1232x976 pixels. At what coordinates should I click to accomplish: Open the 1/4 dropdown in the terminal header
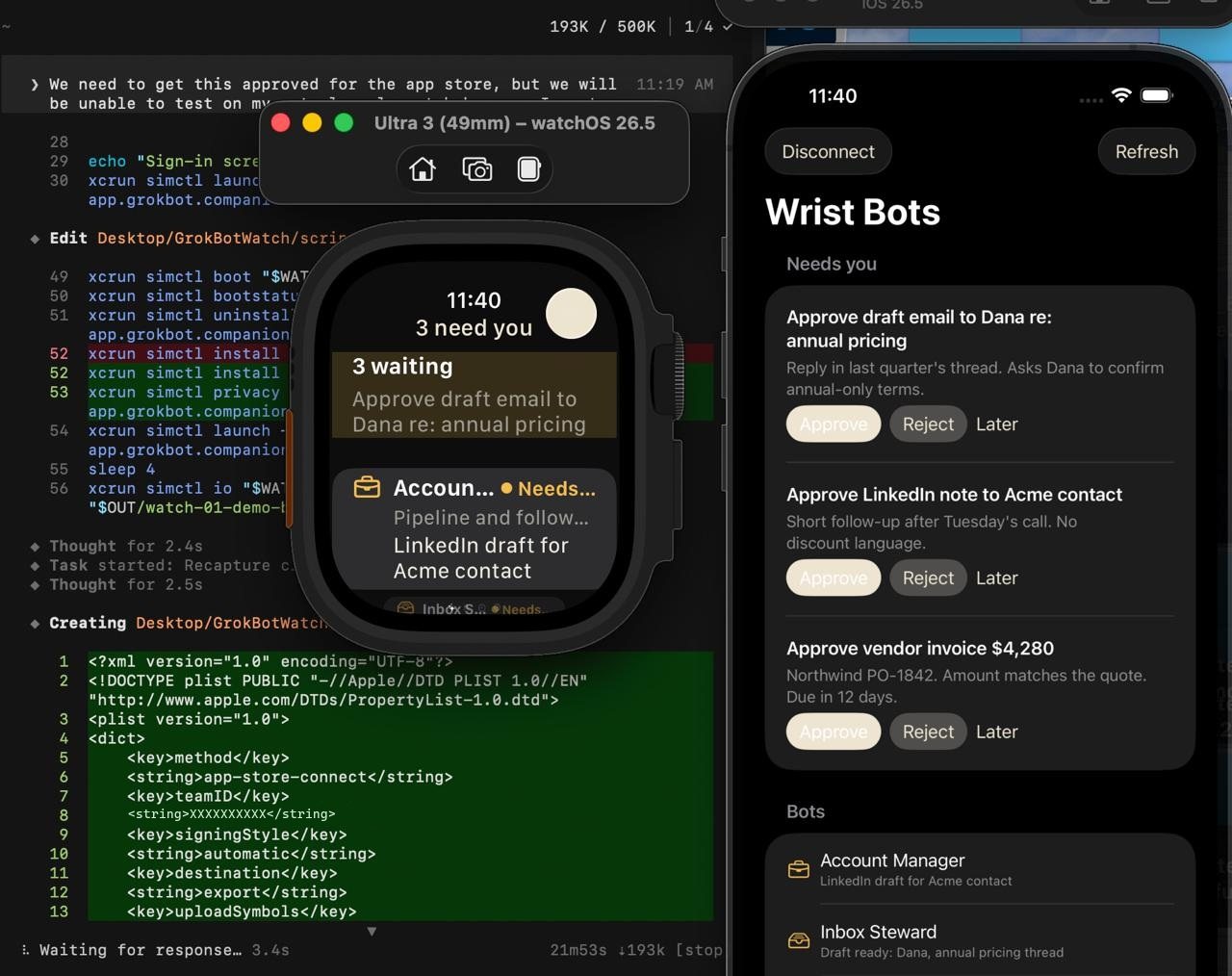point(707,26)
